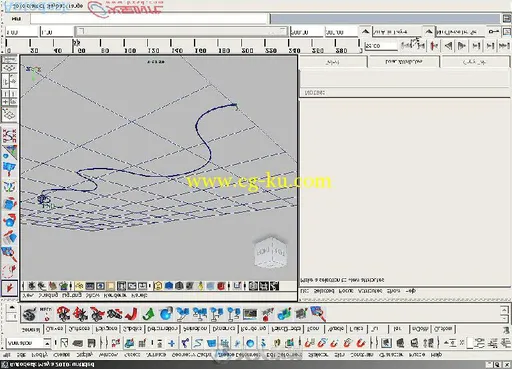Activate the Lasso select tool

9,271
